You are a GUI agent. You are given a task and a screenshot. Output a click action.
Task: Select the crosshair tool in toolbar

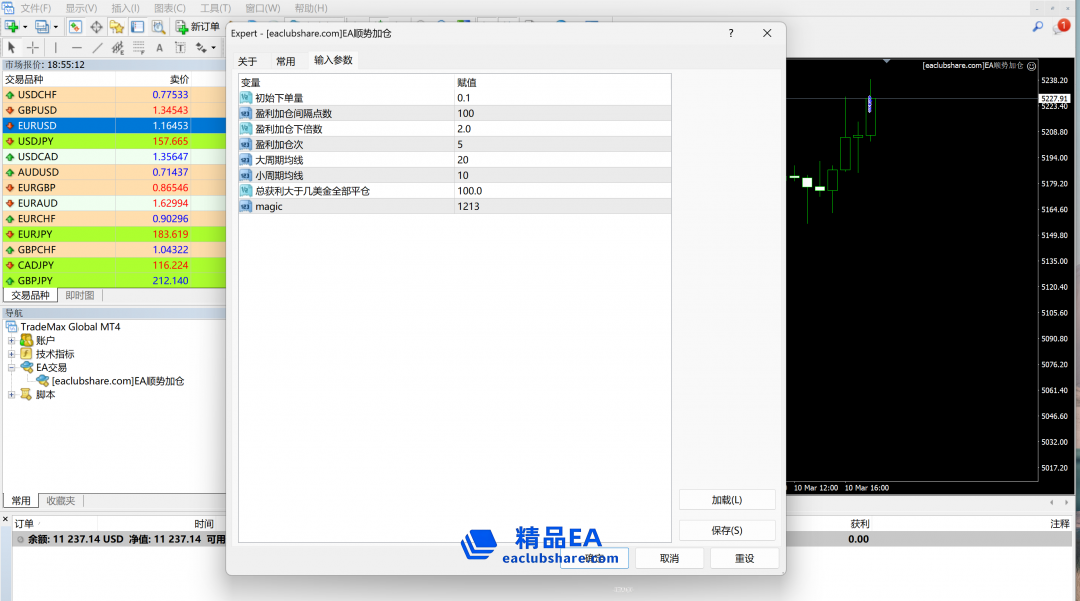pyautogui.click(x=33, y=47)
